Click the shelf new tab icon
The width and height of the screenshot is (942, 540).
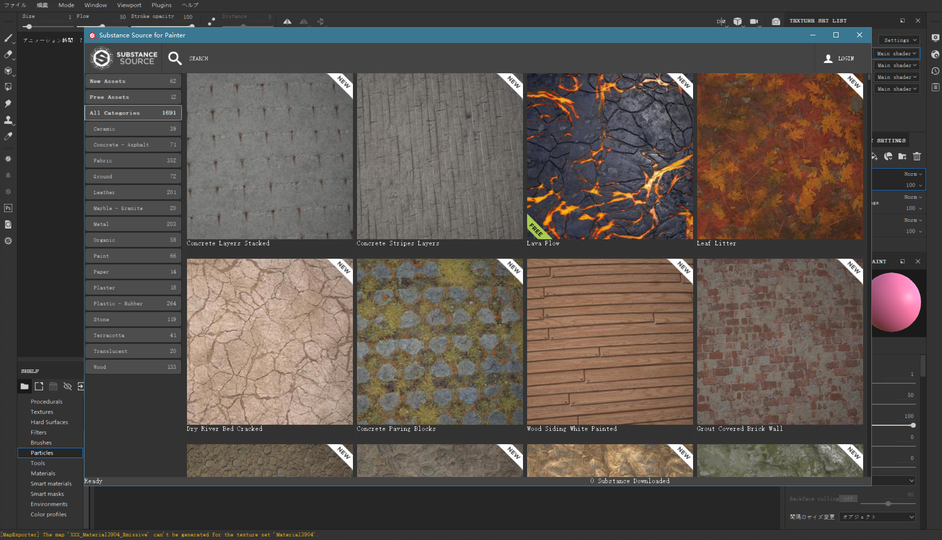(38, 386)
